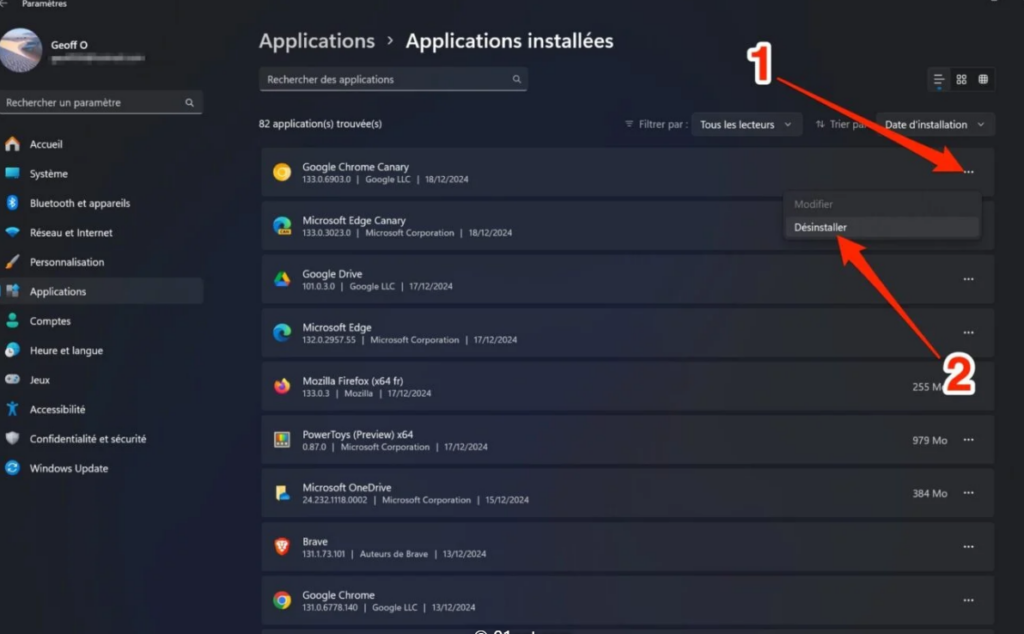
Task: Click the Brave browser app icon
Action: tap(282, 547)
